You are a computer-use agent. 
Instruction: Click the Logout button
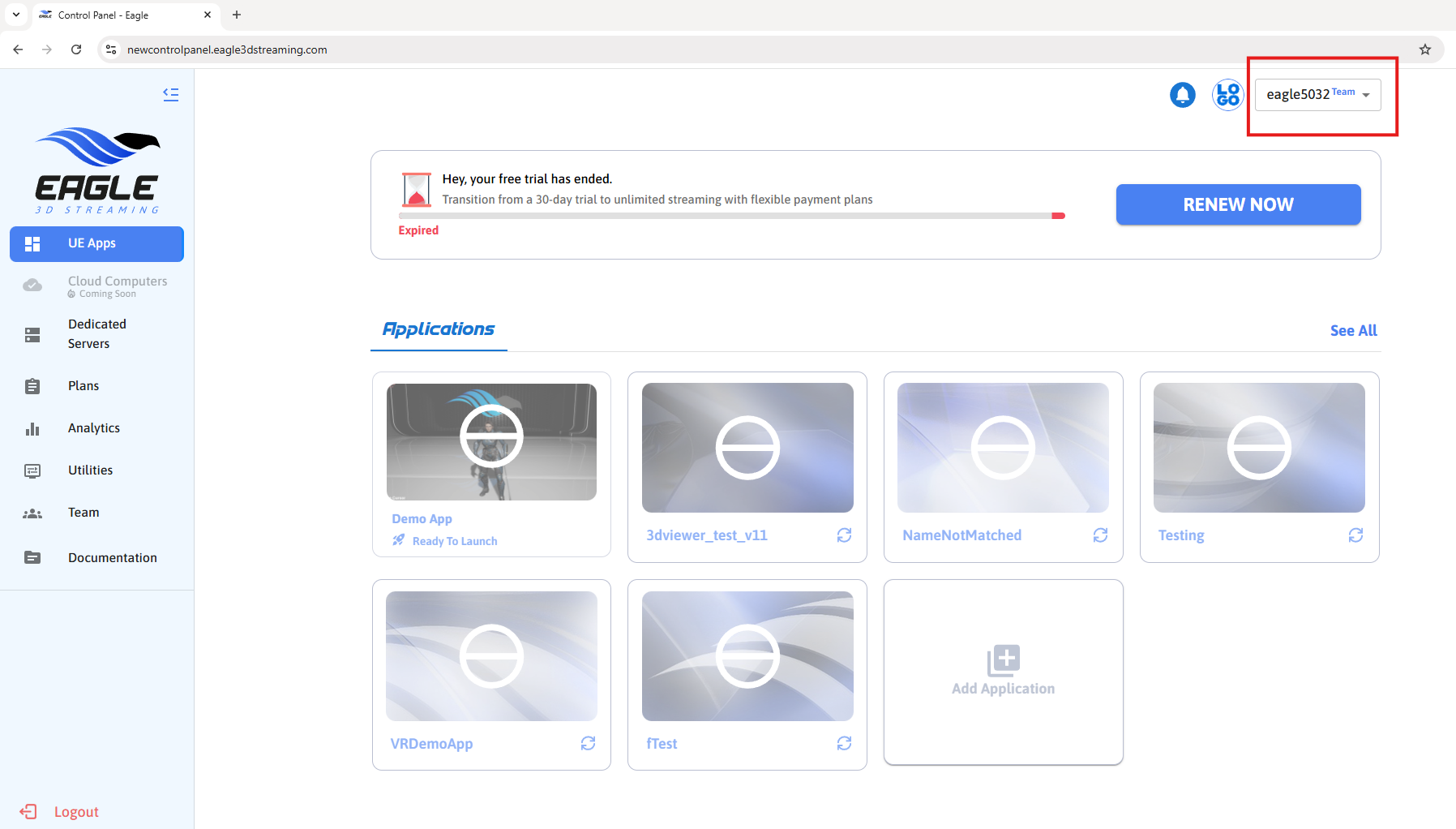pos(75,812)
